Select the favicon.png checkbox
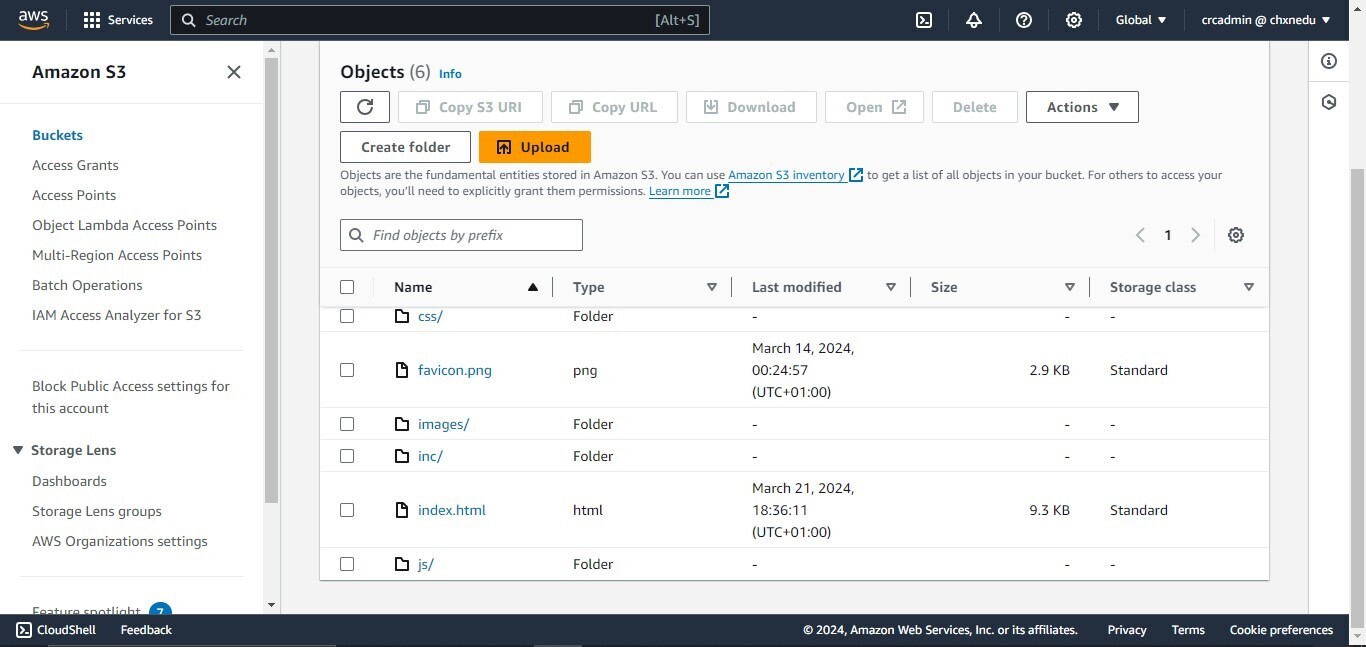 [347, 370]
